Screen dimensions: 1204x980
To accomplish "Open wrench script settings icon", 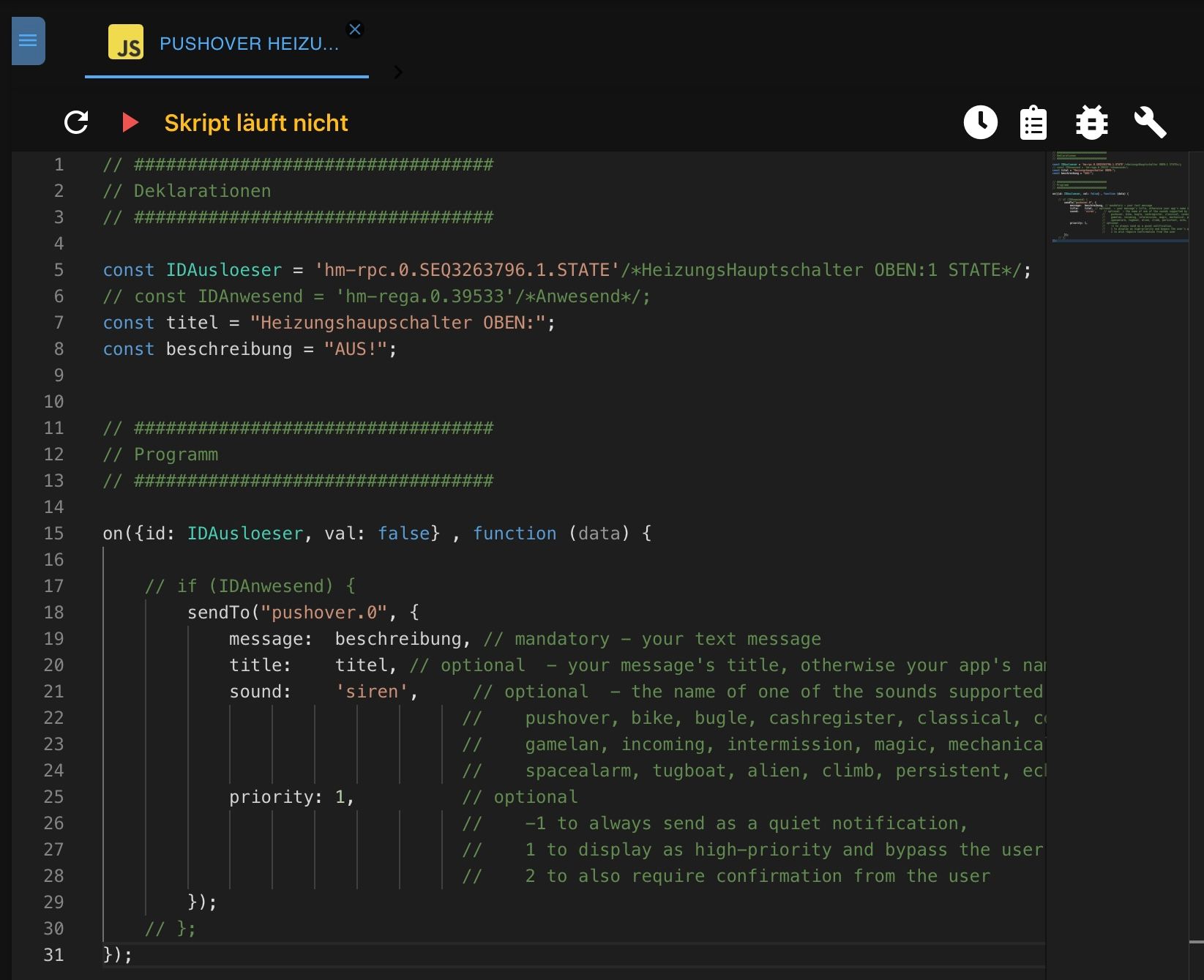I will point(1150,122).
